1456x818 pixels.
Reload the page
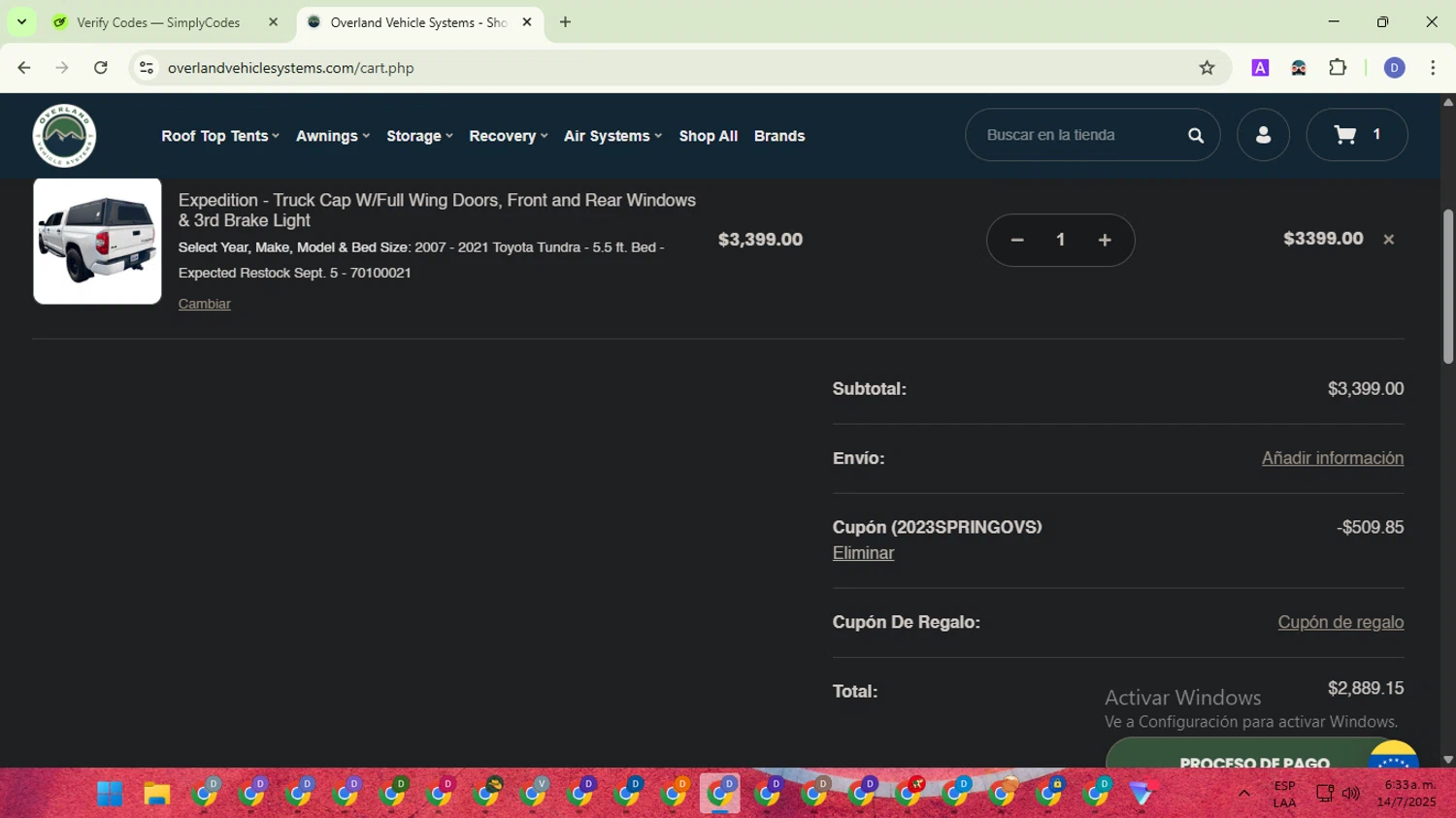(x=101, y=68)
